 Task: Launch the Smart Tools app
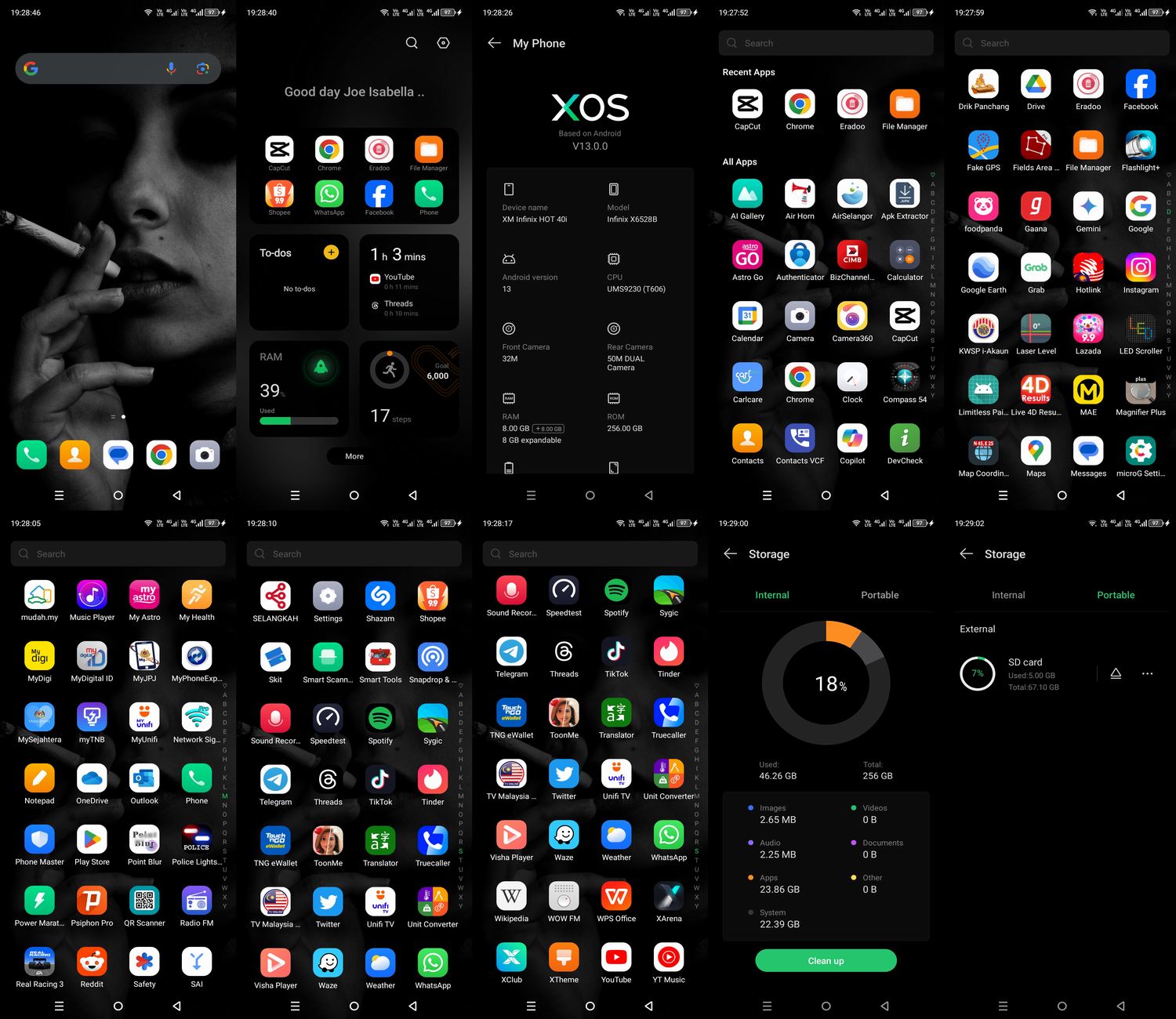pyautogui.click(x=380, y=657)
